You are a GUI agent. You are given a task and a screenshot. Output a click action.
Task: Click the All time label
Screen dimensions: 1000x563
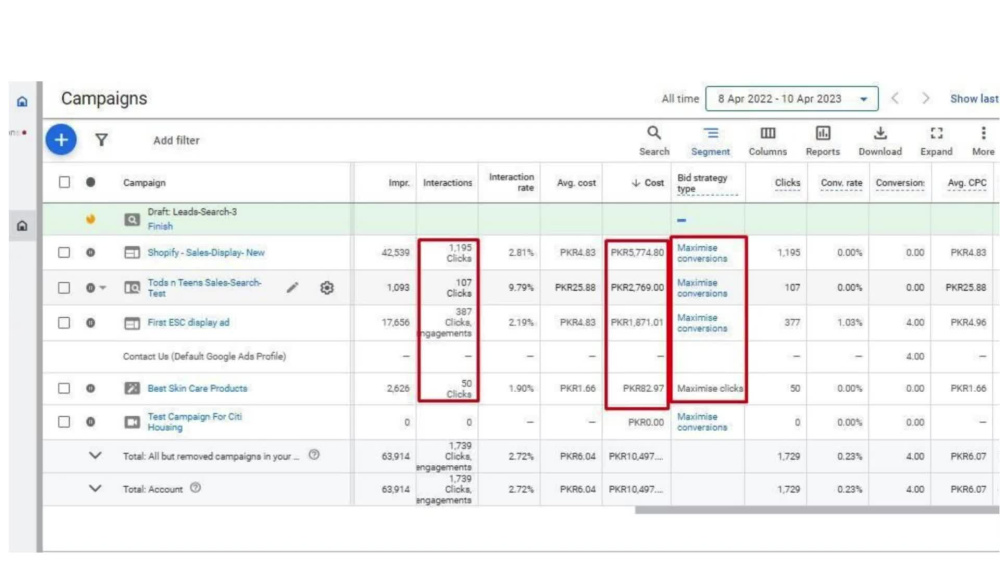click(680, 99)
